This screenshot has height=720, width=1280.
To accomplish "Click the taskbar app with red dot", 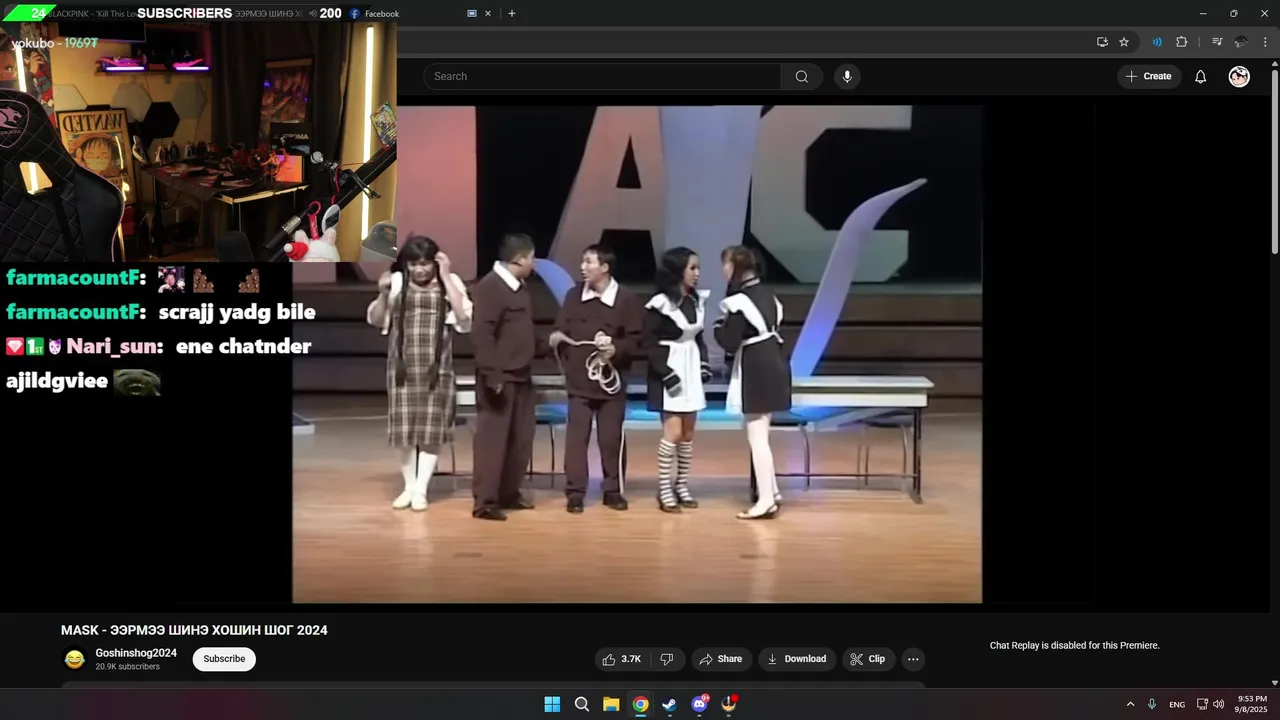I will point(729,704).
